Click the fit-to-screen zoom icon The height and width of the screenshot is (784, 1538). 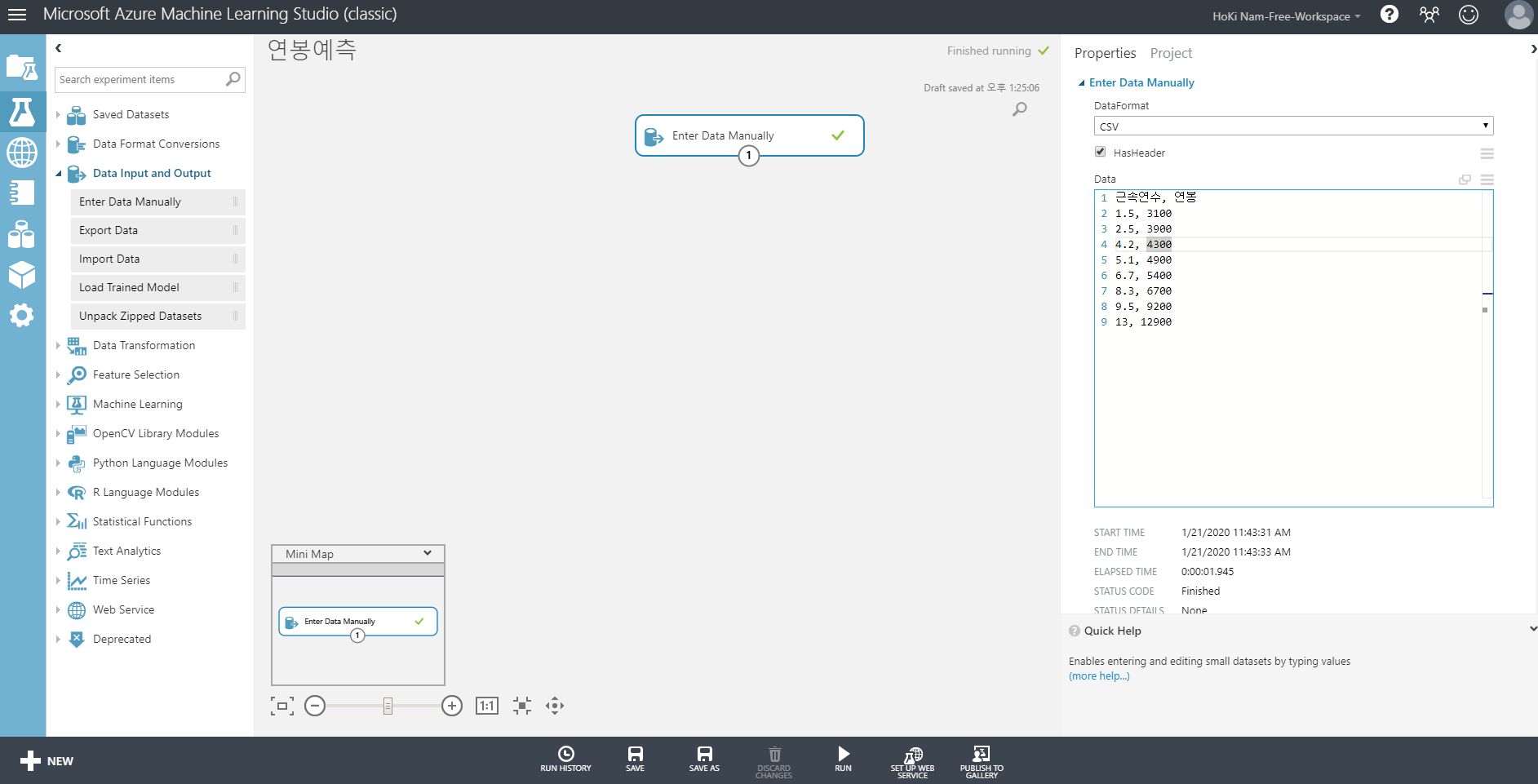pos(521,705)
